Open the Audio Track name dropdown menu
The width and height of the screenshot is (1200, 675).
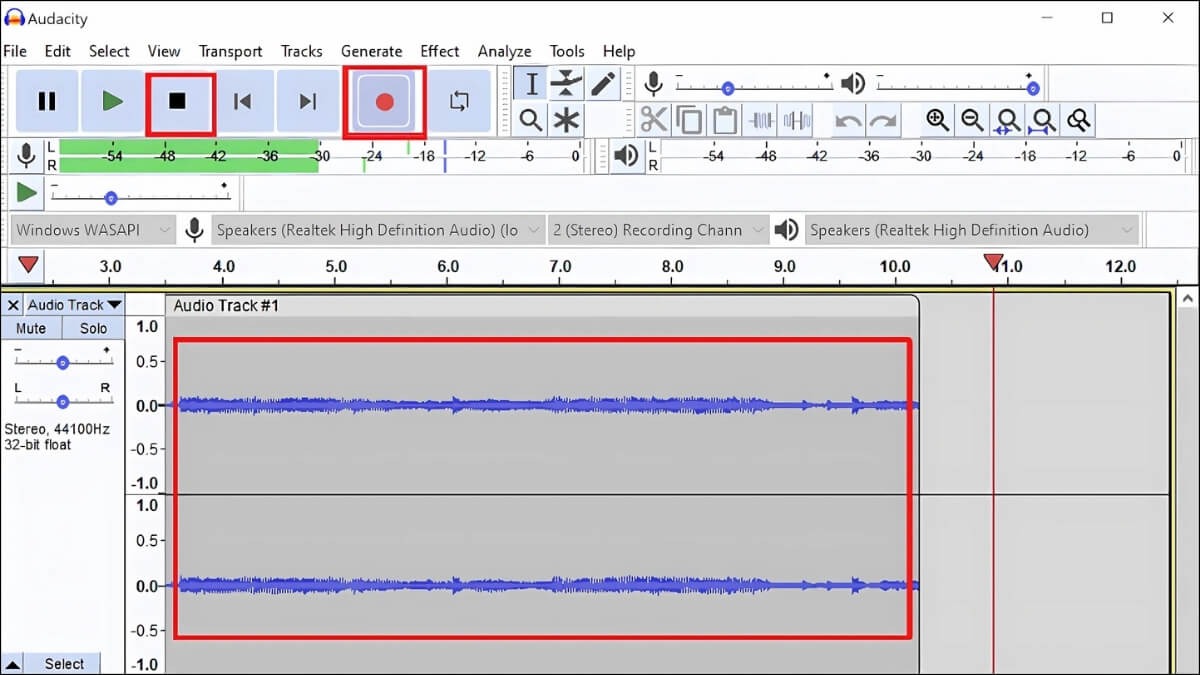tap(74, 305)
